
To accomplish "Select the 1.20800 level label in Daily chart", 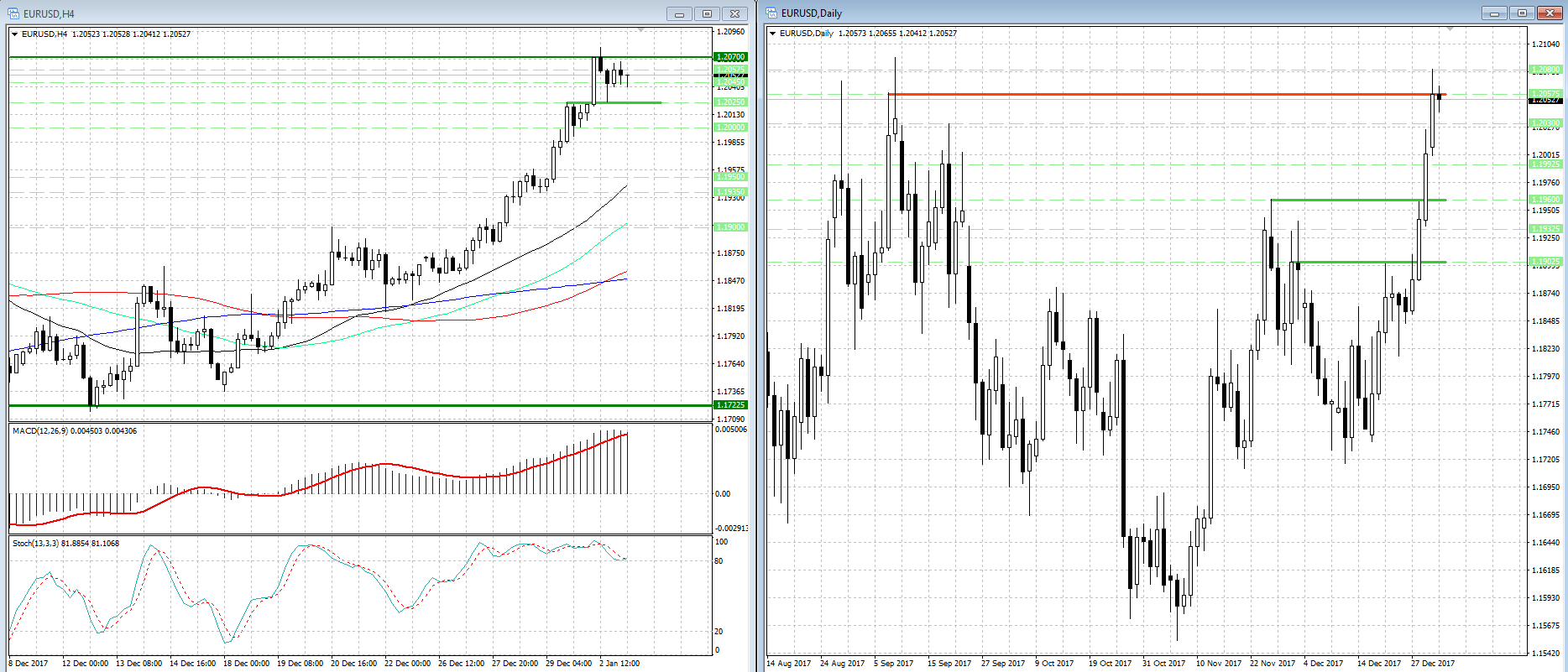I will click(1545, 70).
